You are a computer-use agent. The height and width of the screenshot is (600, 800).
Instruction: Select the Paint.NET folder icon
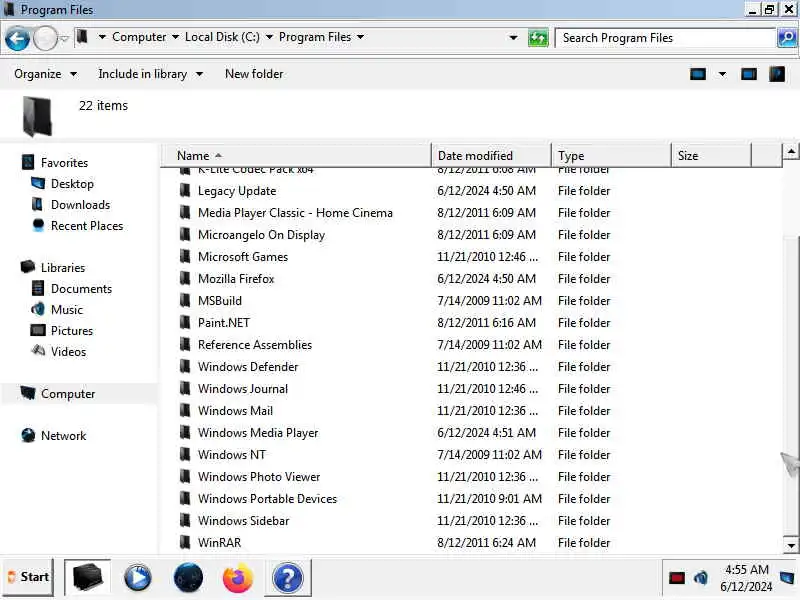point(185,322)
